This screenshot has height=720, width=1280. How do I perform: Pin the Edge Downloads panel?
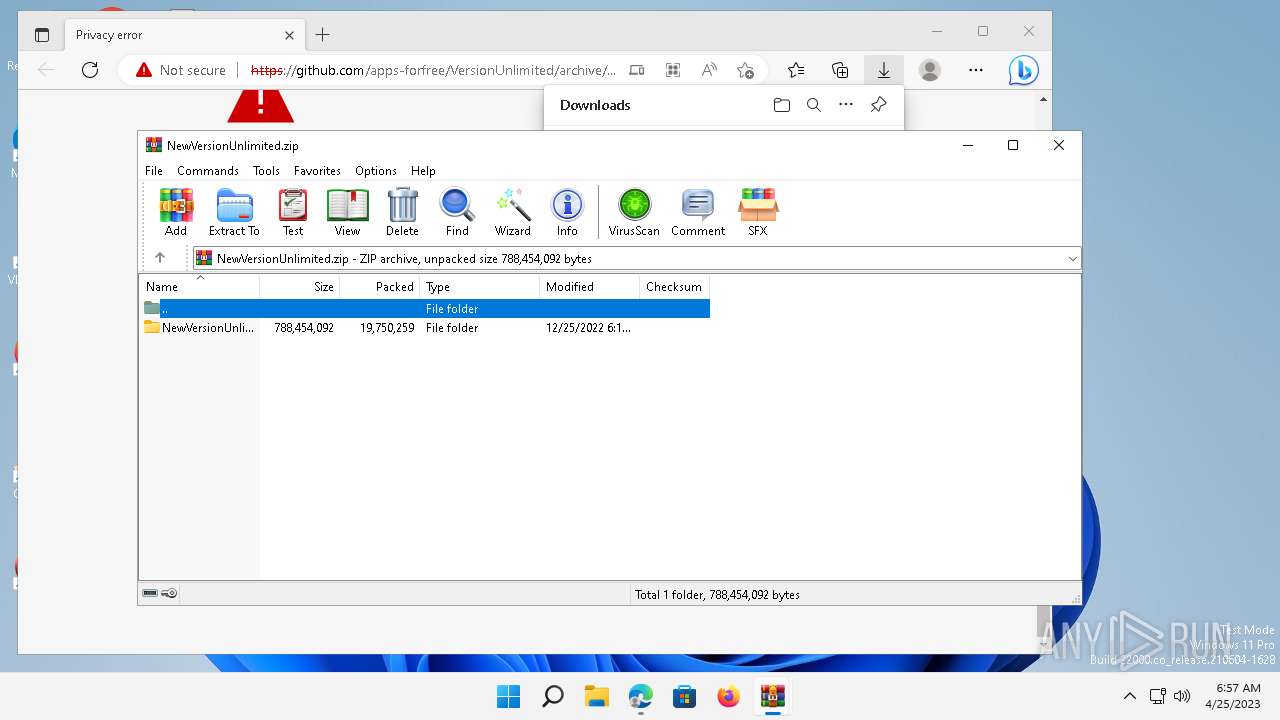tap(878, 105)
